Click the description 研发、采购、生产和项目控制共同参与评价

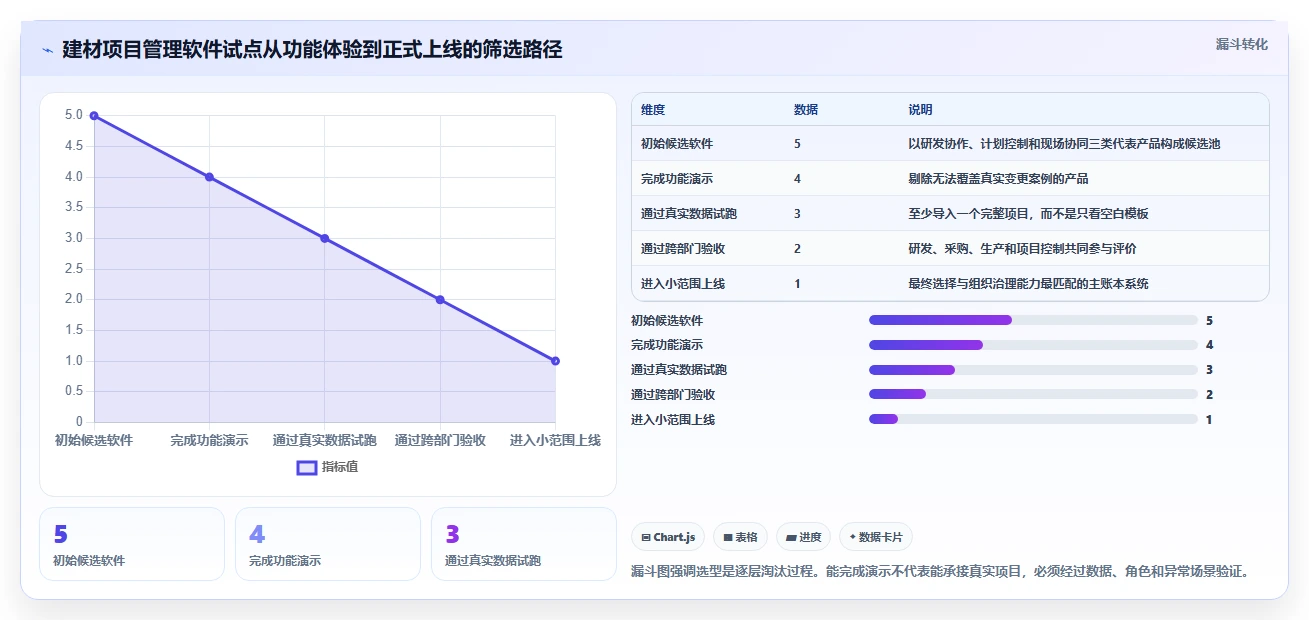tap(1022, 249)
